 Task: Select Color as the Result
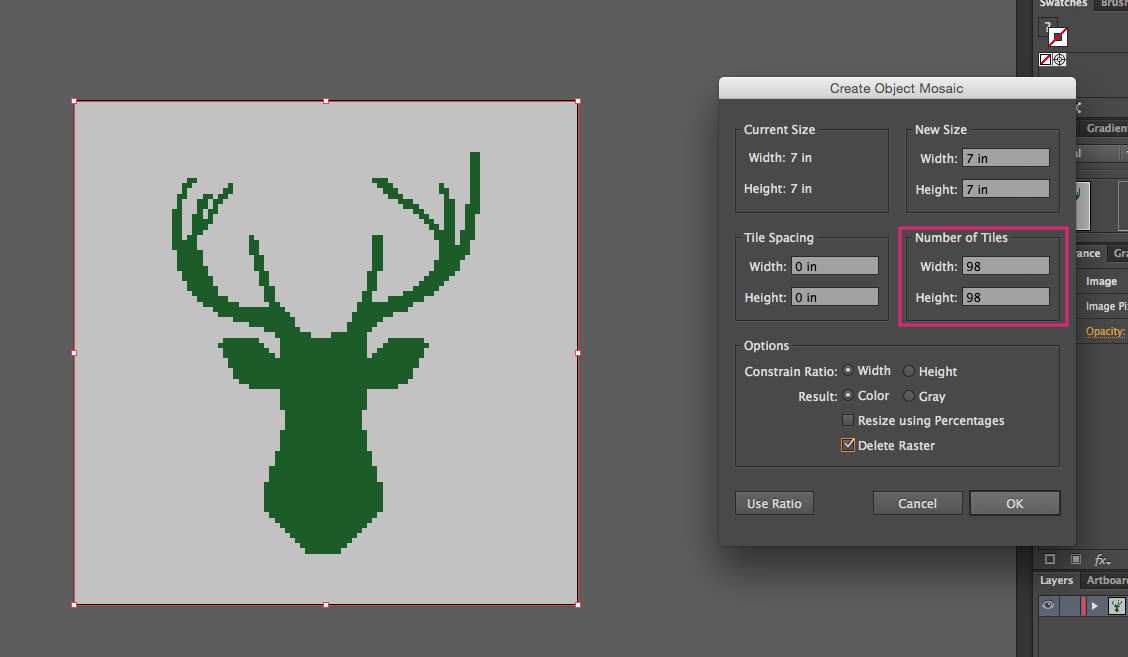point(848,396)
